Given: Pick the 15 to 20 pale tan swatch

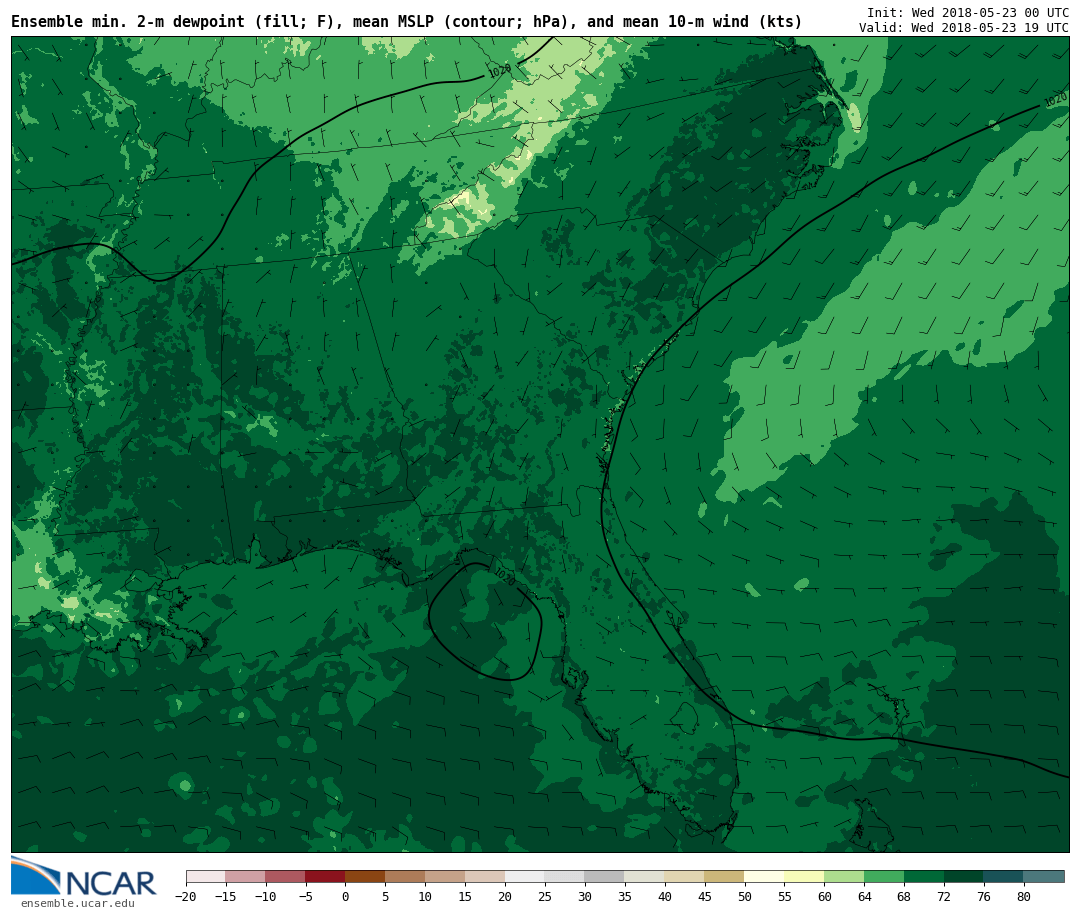Looking at the screenshot, I should point(485,876).
